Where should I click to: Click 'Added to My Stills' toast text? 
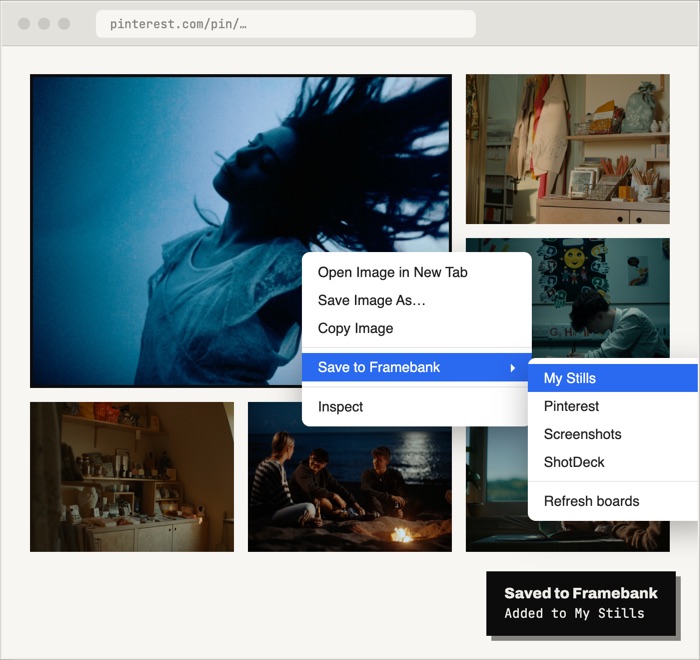click(574, 613)
